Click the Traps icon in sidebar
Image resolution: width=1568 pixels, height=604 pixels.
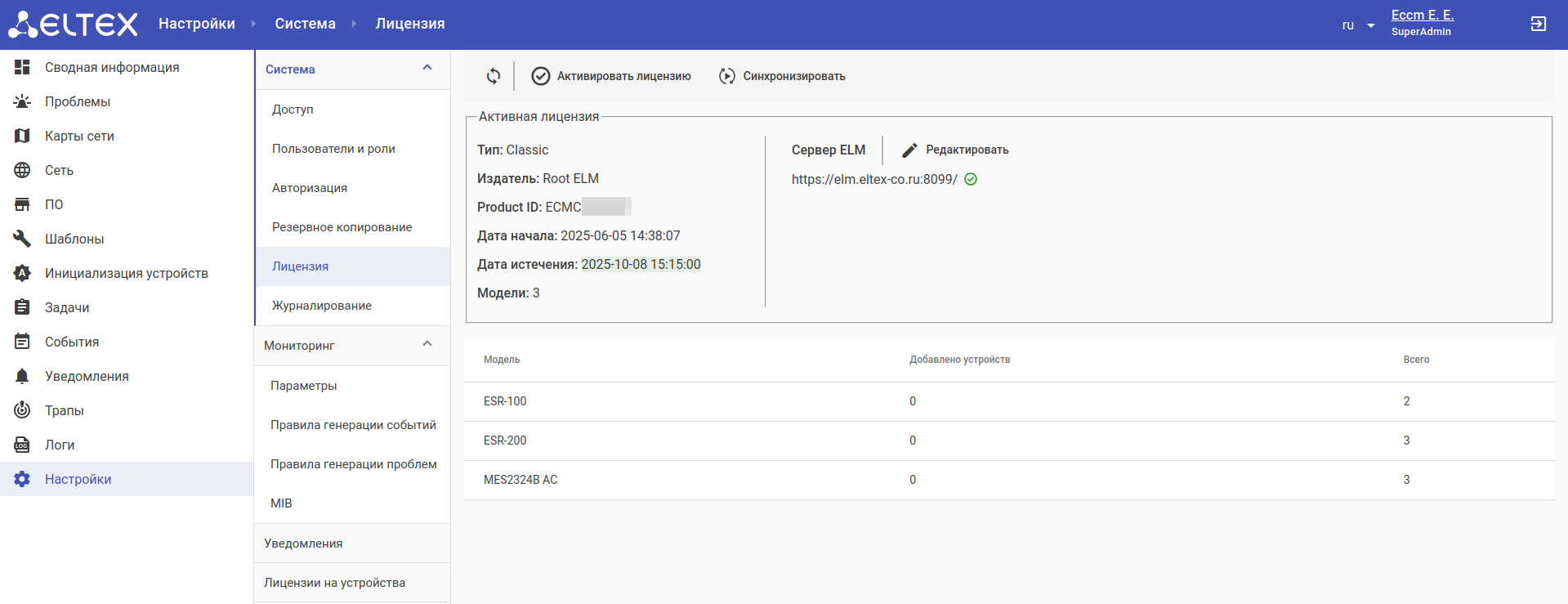(22, 410)
